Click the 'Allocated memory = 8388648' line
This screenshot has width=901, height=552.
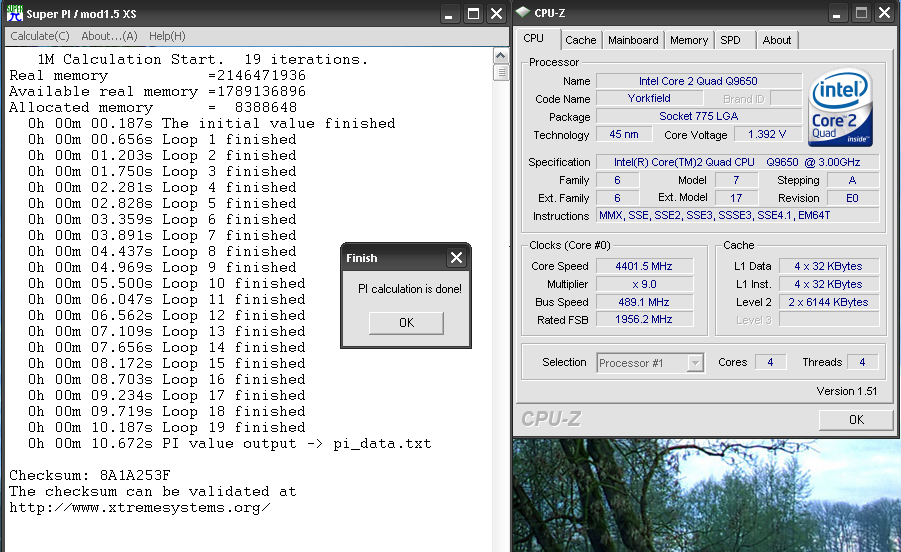[153, 107]
